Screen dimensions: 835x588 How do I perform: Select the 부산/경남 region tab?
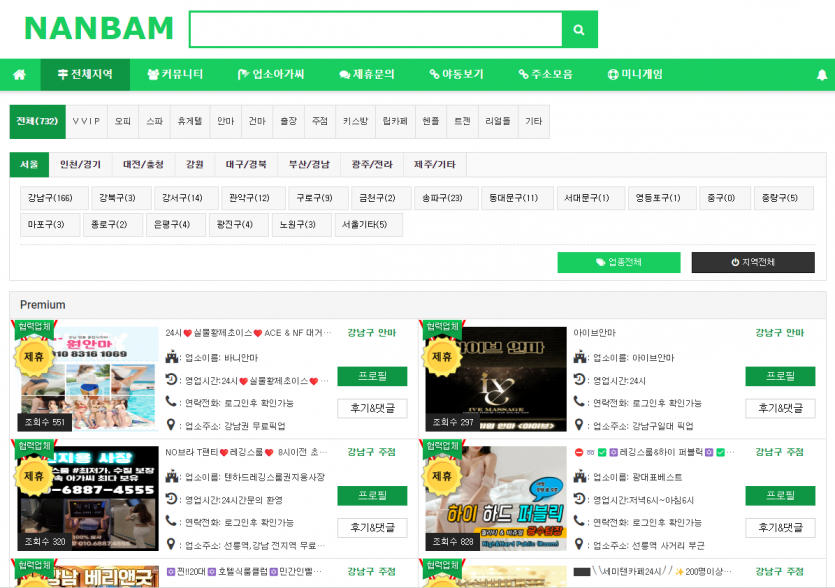click(309, 165)
